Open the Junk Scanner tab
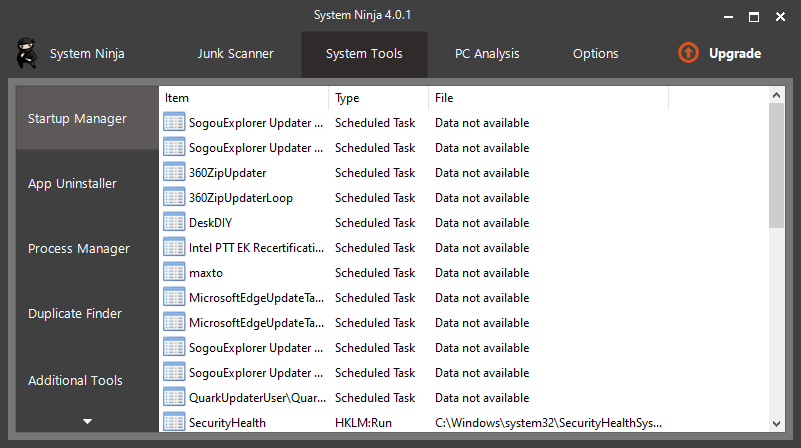801x448 pixels. pyautogui.click(x=235, y=54)
